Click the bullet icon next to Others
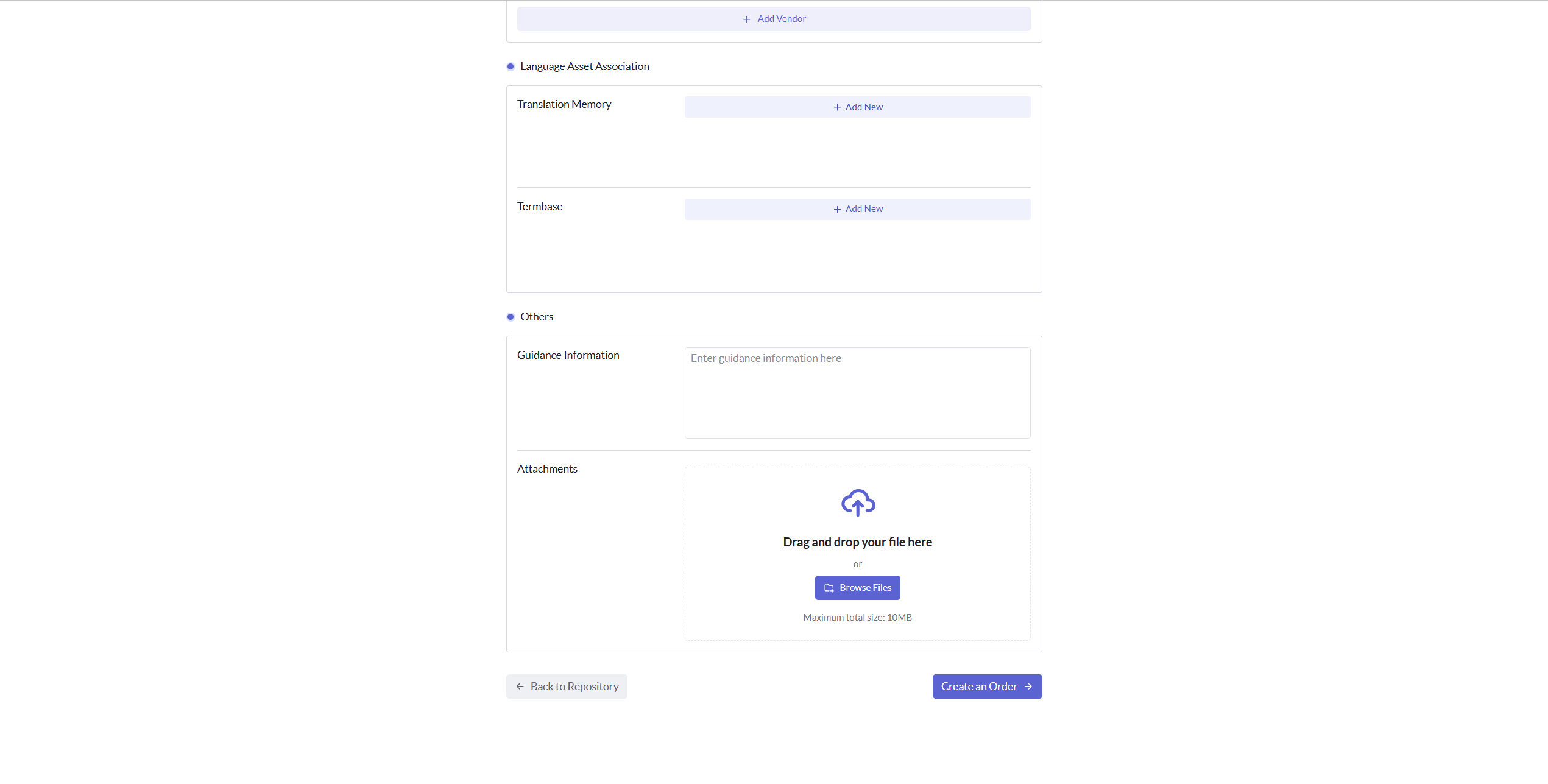Viewport: 1548px width, 784px height. (x=511, y=316)
